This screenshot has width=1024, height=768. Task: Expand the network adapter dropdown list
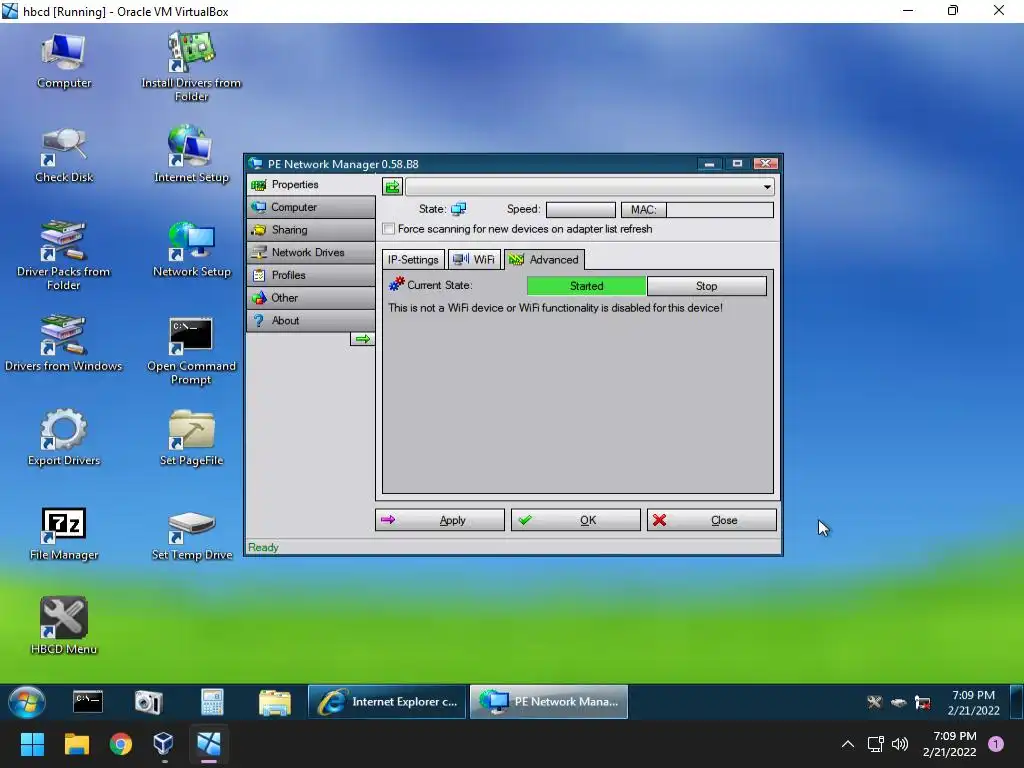(767, 187)
